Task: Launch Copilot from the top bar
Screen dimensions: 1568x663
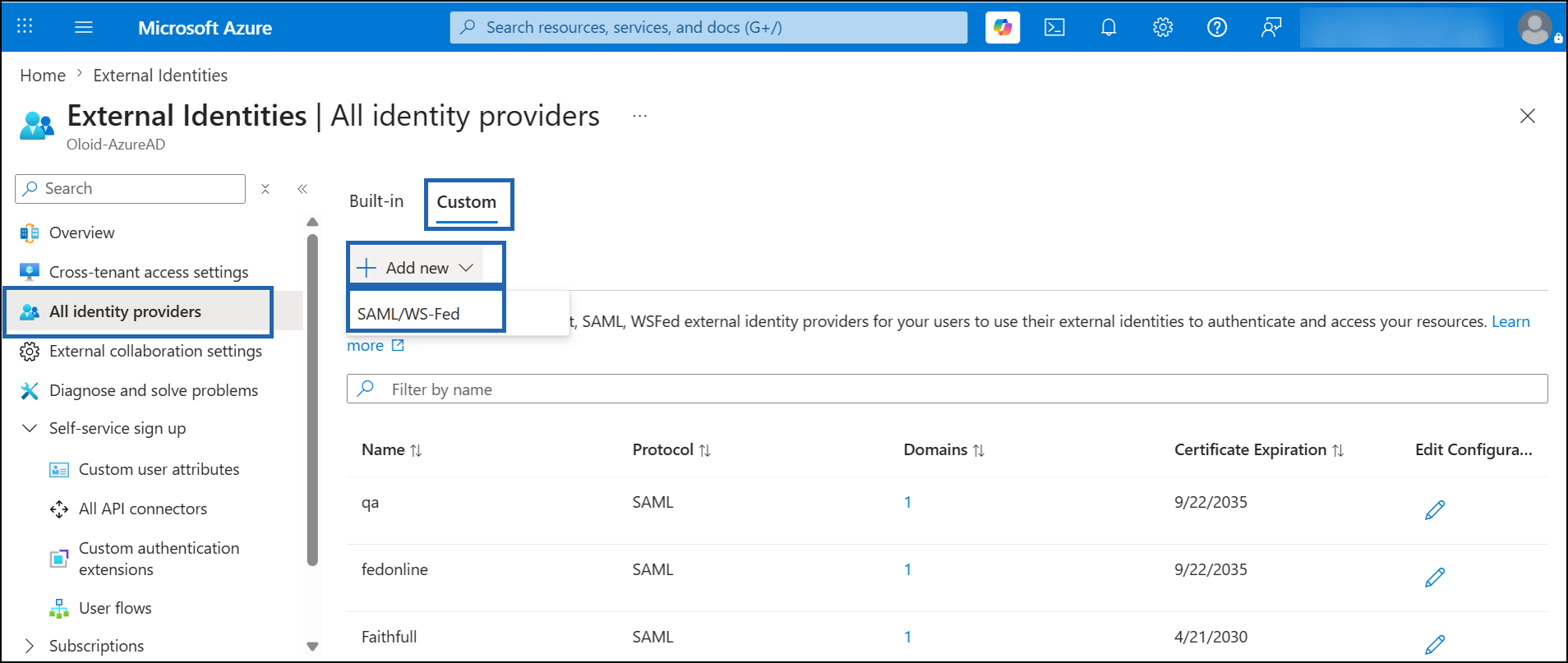Action: coord(1003,27)
